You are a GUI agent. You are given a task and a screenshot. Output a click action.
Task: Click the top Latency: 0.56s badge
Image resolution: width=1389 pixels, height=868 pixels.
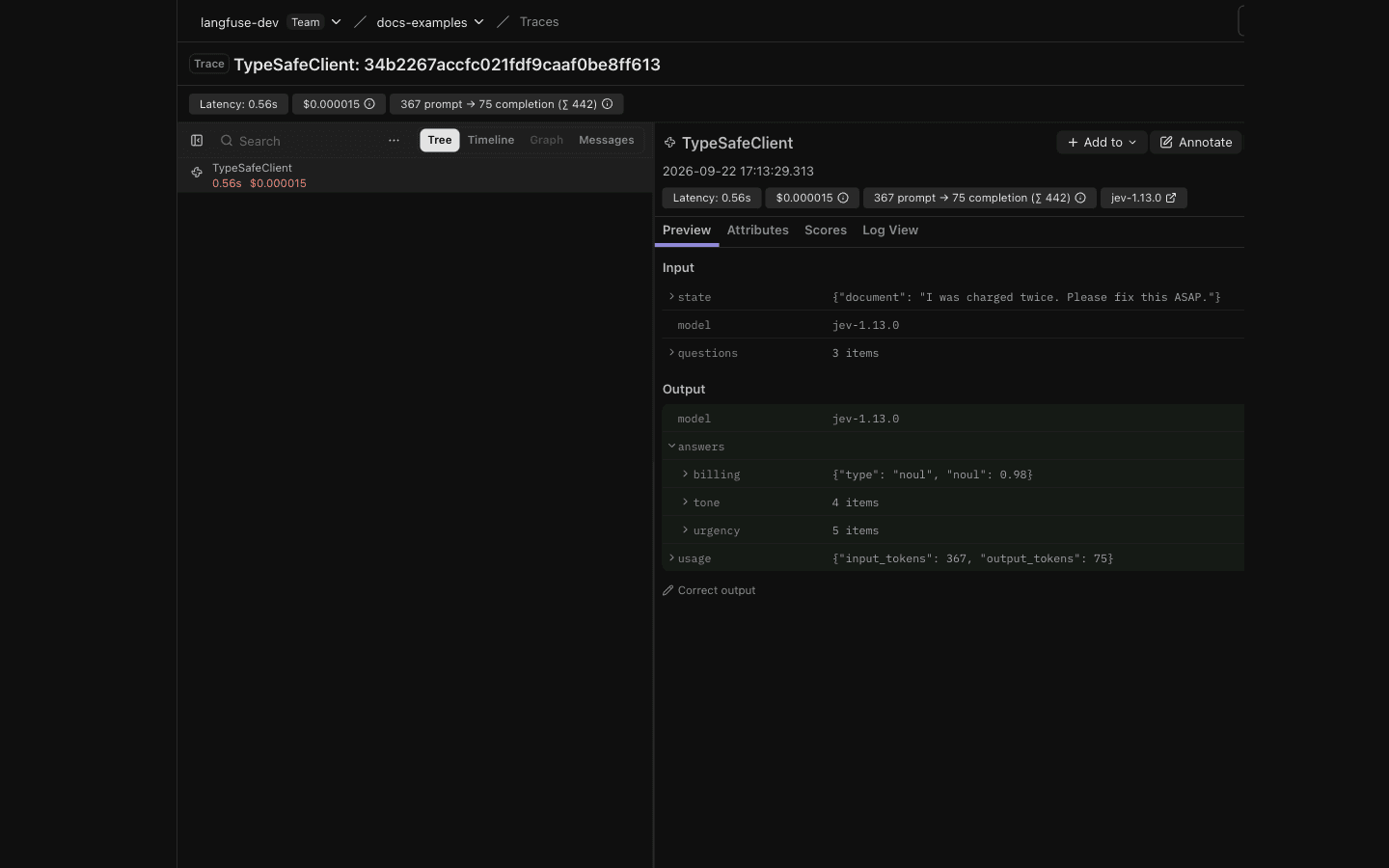point(238,104)
